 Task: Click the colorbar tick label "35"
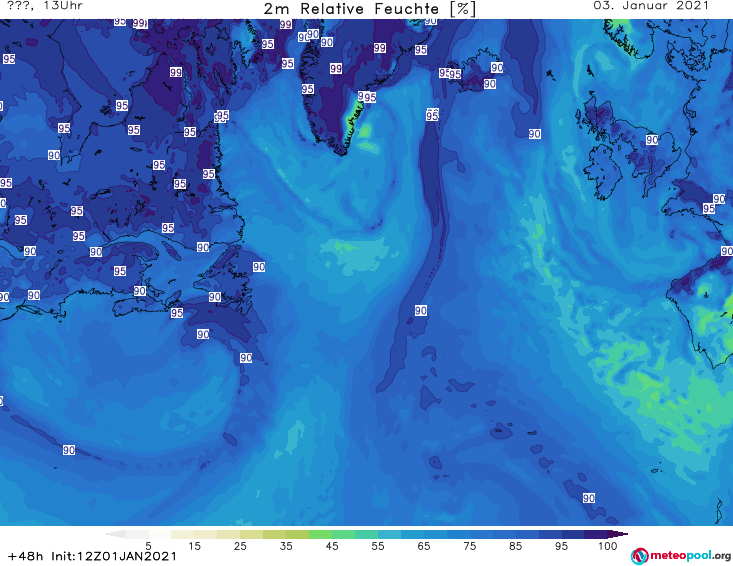(x=286, y=546)
